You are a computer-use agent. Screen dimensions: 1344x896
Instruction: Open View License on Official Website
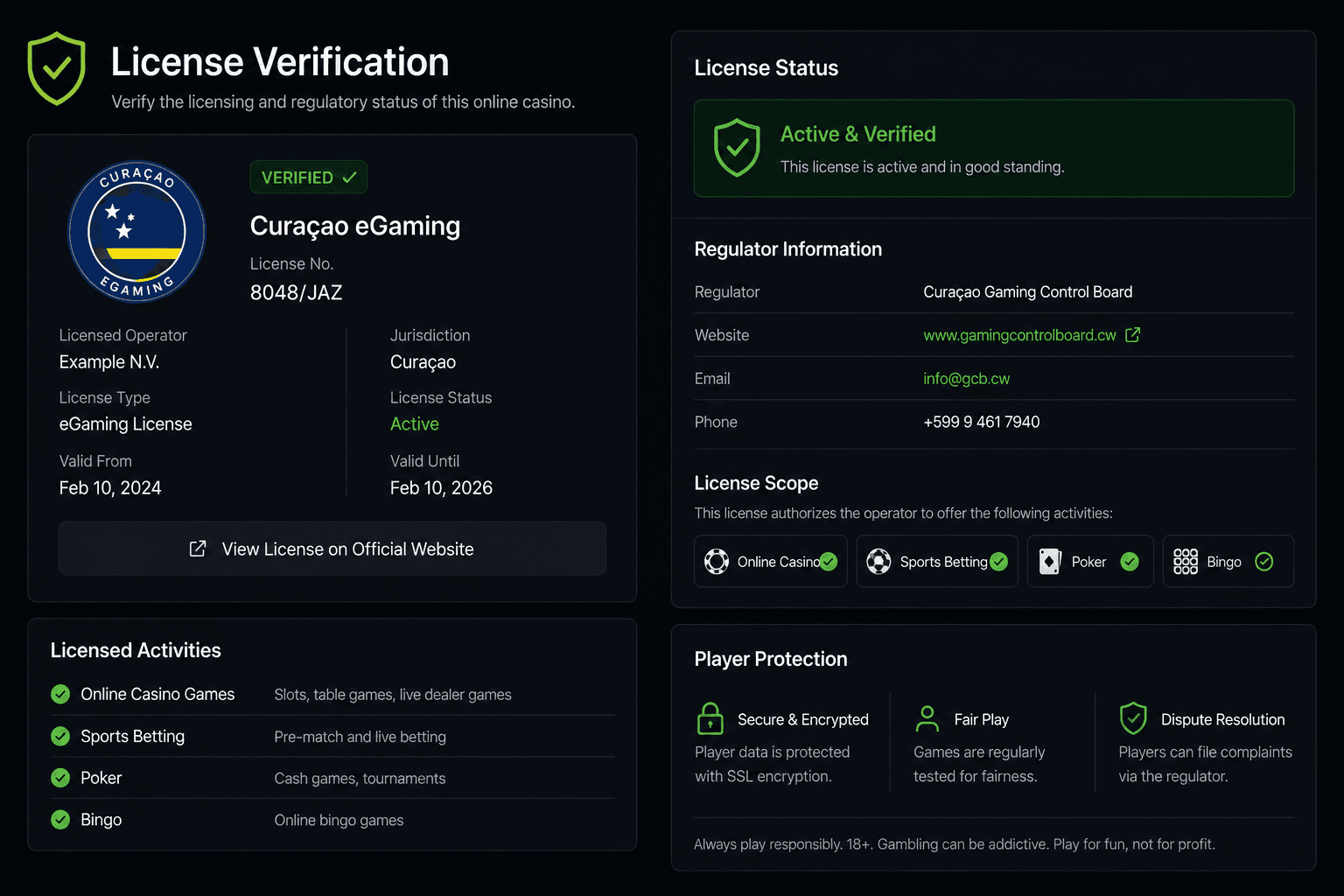(x=332, y=549)
